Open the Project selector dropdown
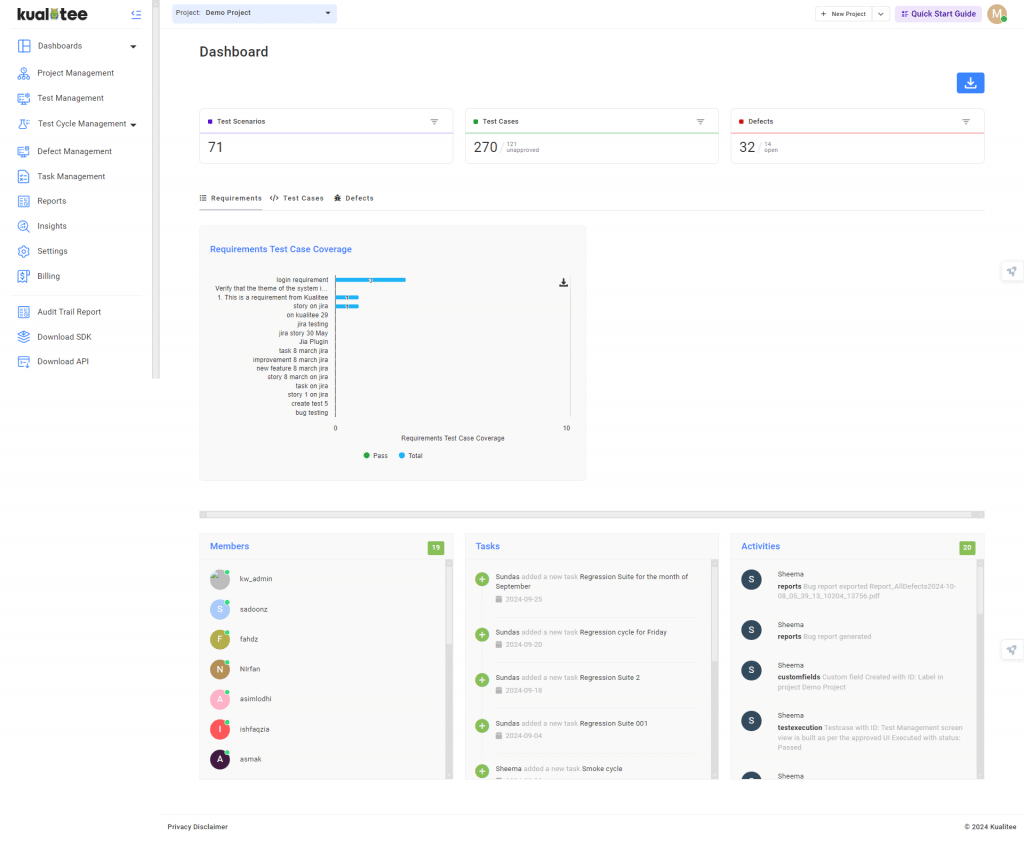 tap(255, 13)
